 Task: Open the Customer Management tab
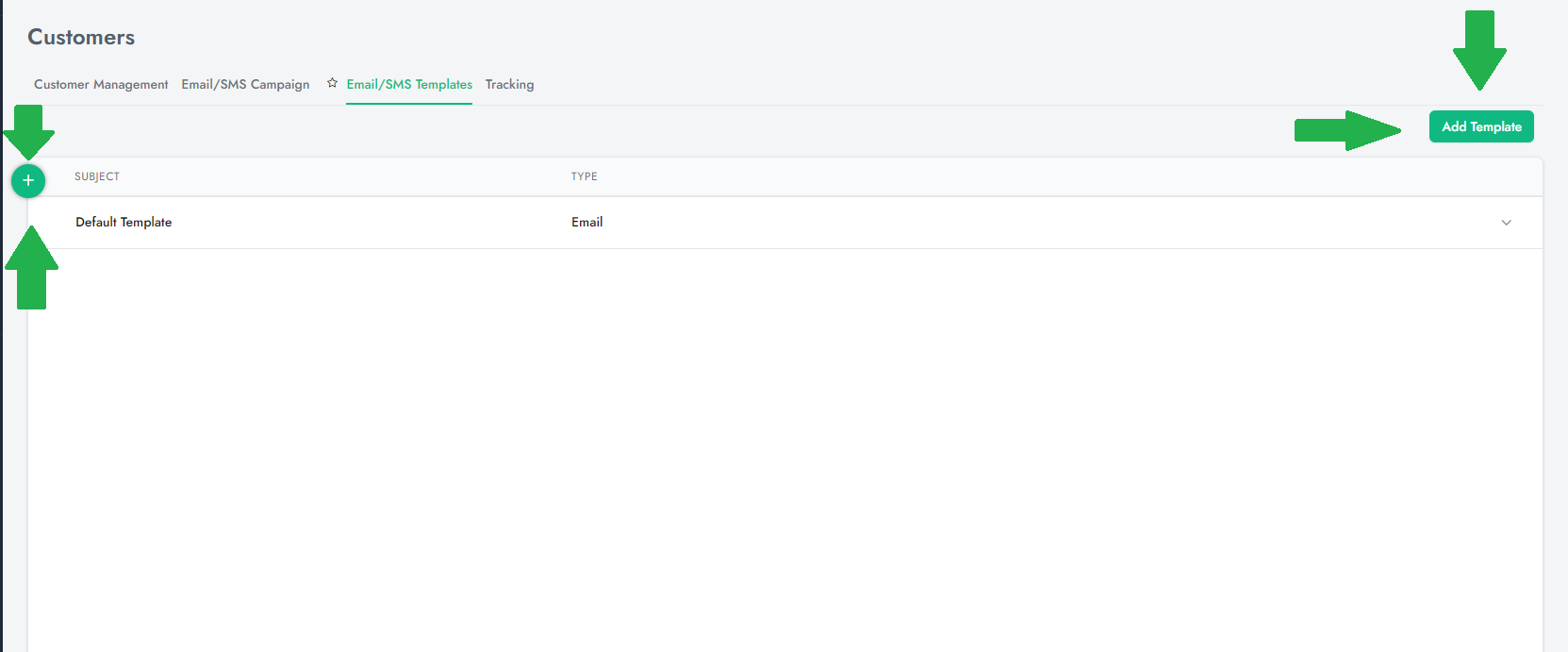click(101, 84)
